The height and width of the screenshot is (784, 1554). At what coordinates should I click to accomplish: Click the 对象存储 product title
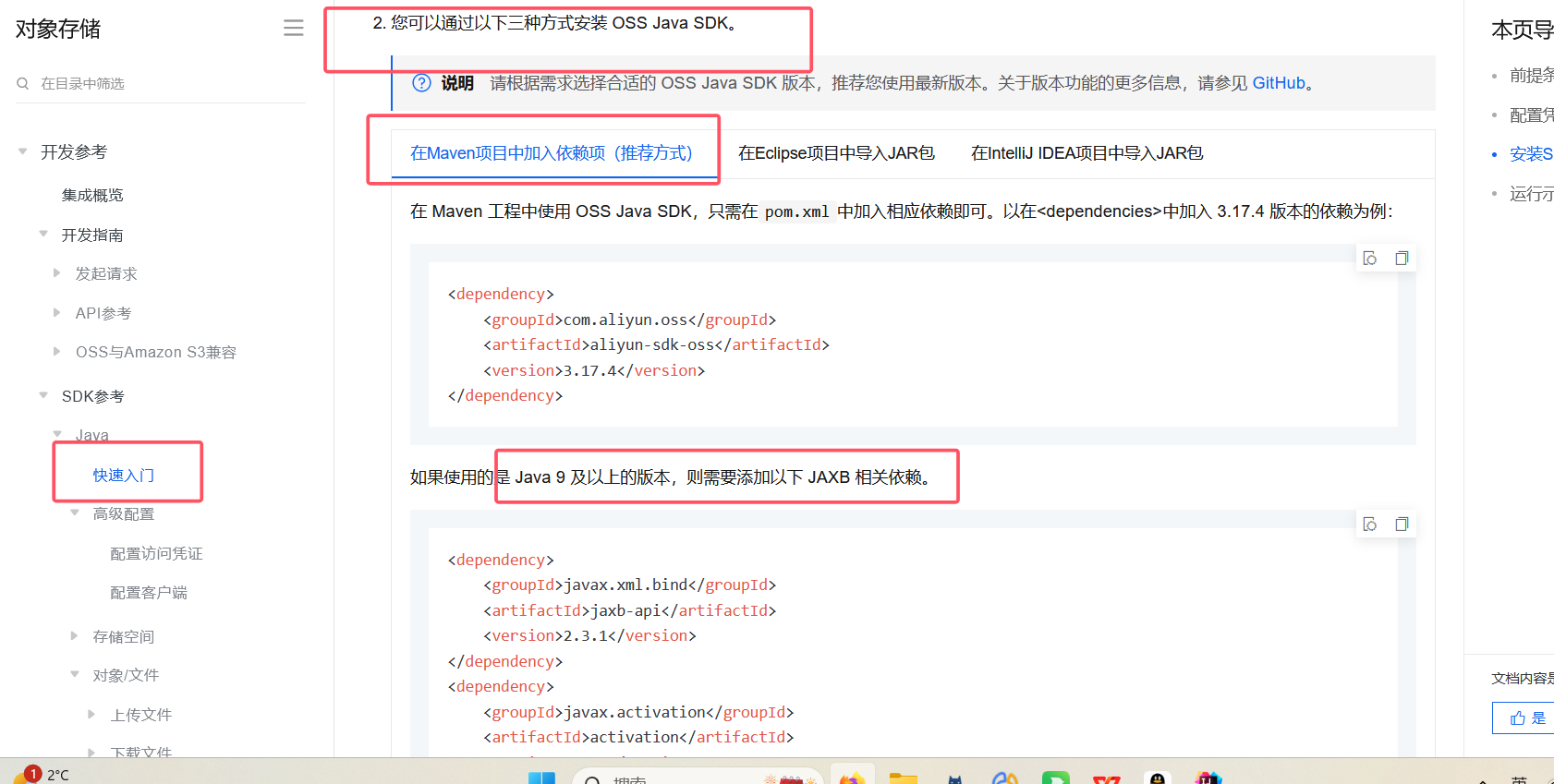coord(58,30)
